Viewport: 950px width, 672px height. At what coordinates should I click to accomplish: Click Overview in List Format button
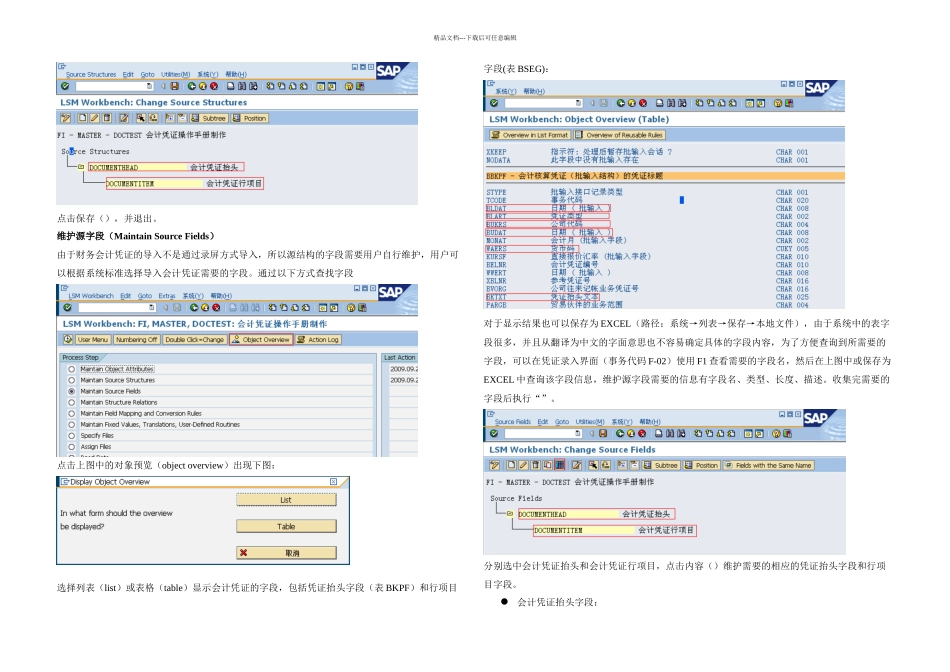click(530, 135)
